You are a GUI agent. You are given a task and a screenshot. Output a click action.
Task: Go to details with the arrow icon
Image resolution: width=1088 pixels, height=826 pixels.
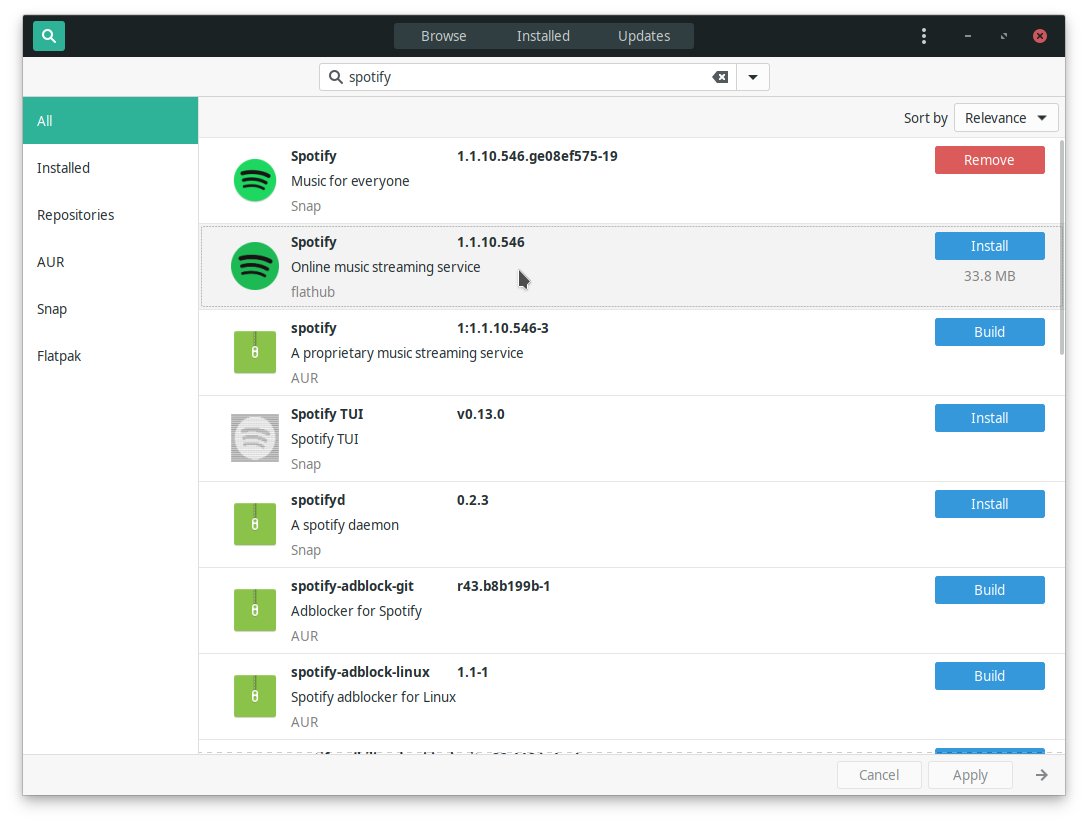1042,775
